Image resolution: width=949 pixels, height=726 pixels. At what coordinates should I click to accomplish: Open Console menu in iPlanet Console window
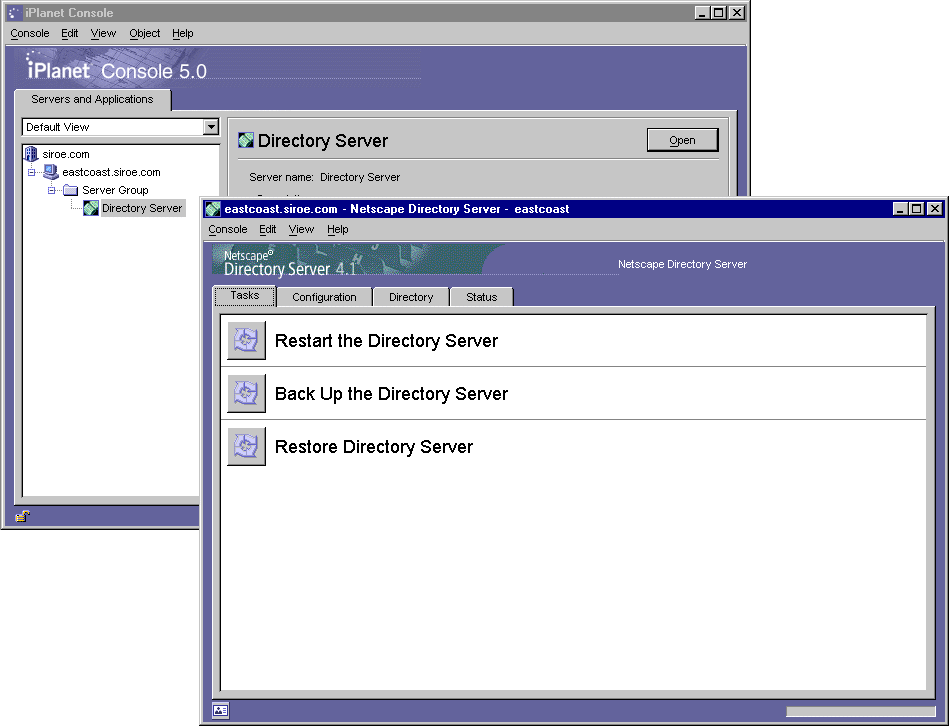[x=30, y=33]
